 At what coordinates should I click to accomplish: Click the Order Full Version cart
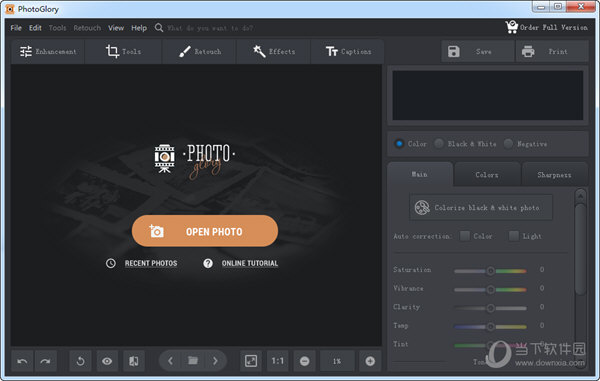click(x=546, y=27)
